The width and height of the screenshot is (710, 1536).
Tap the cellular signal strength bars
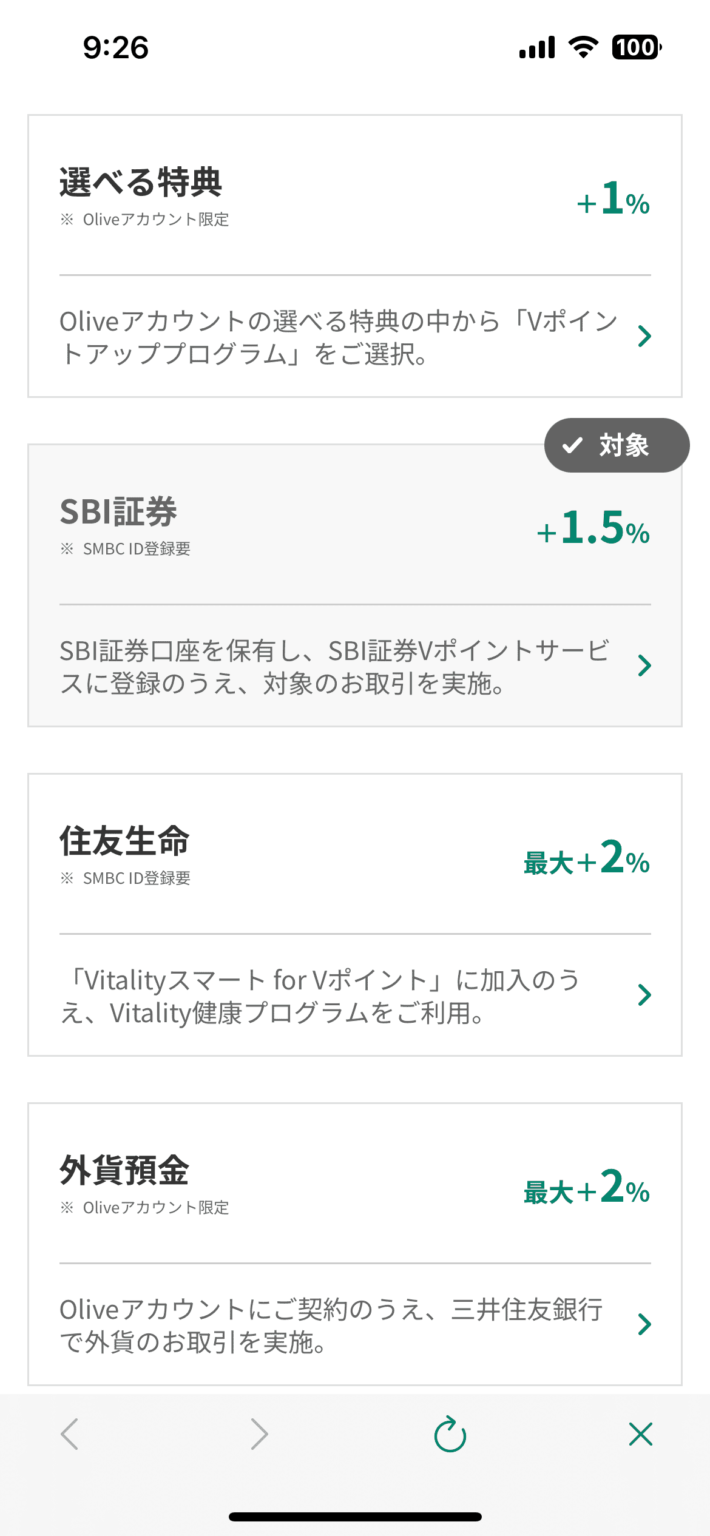[535, 46]
